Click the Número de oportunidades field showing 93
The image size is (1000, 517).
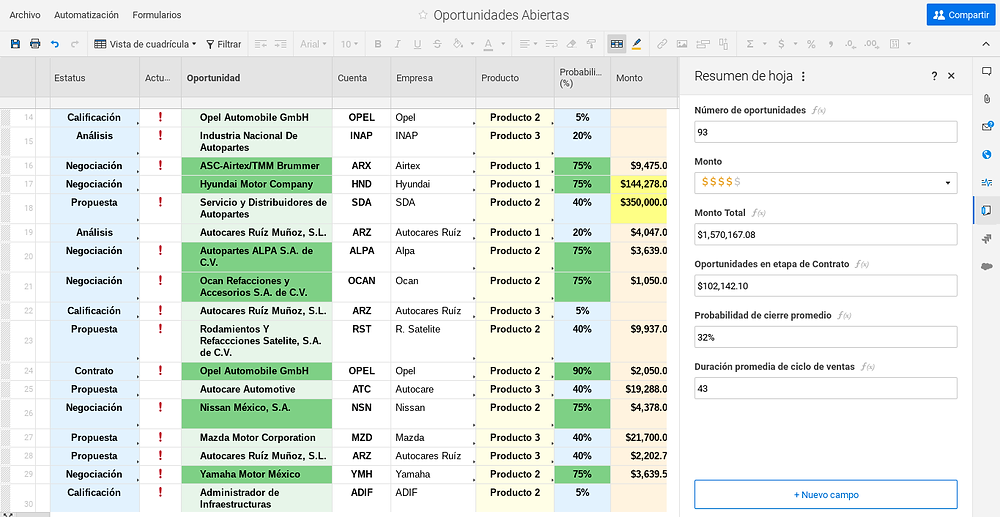826,132
